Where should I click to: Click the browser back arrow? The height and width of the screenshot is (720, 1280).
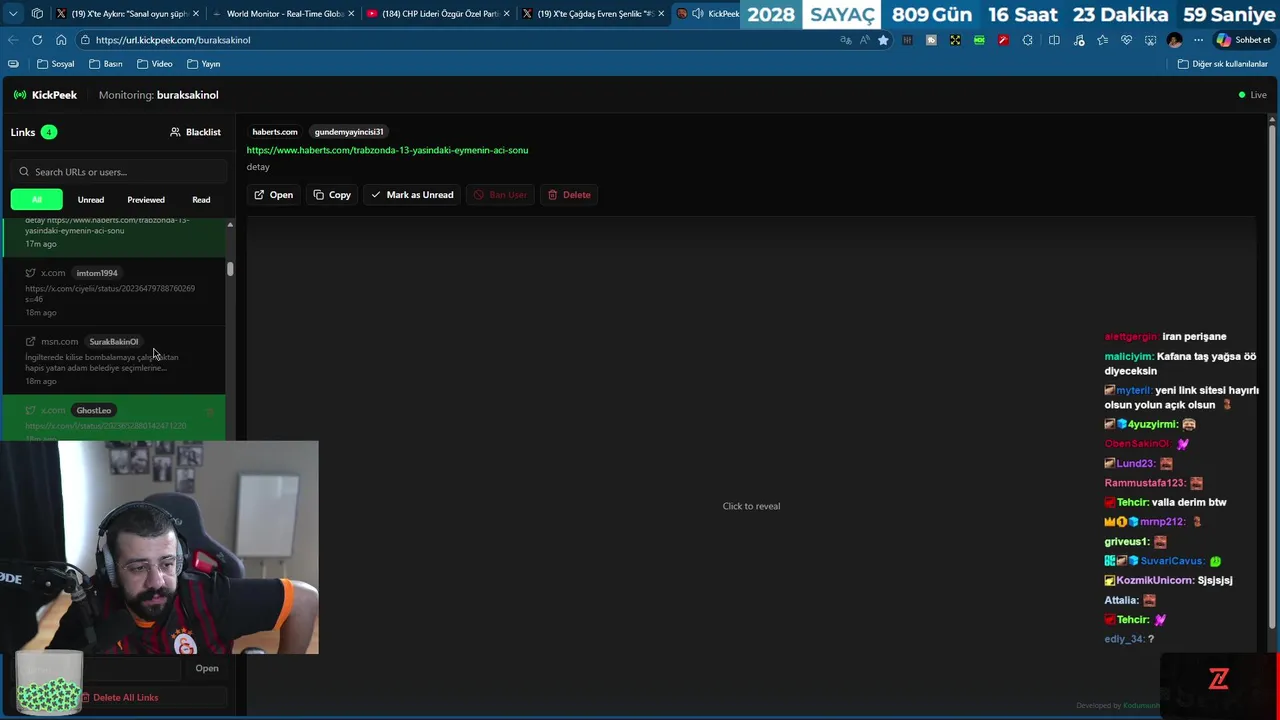click(x=13, y=40)
